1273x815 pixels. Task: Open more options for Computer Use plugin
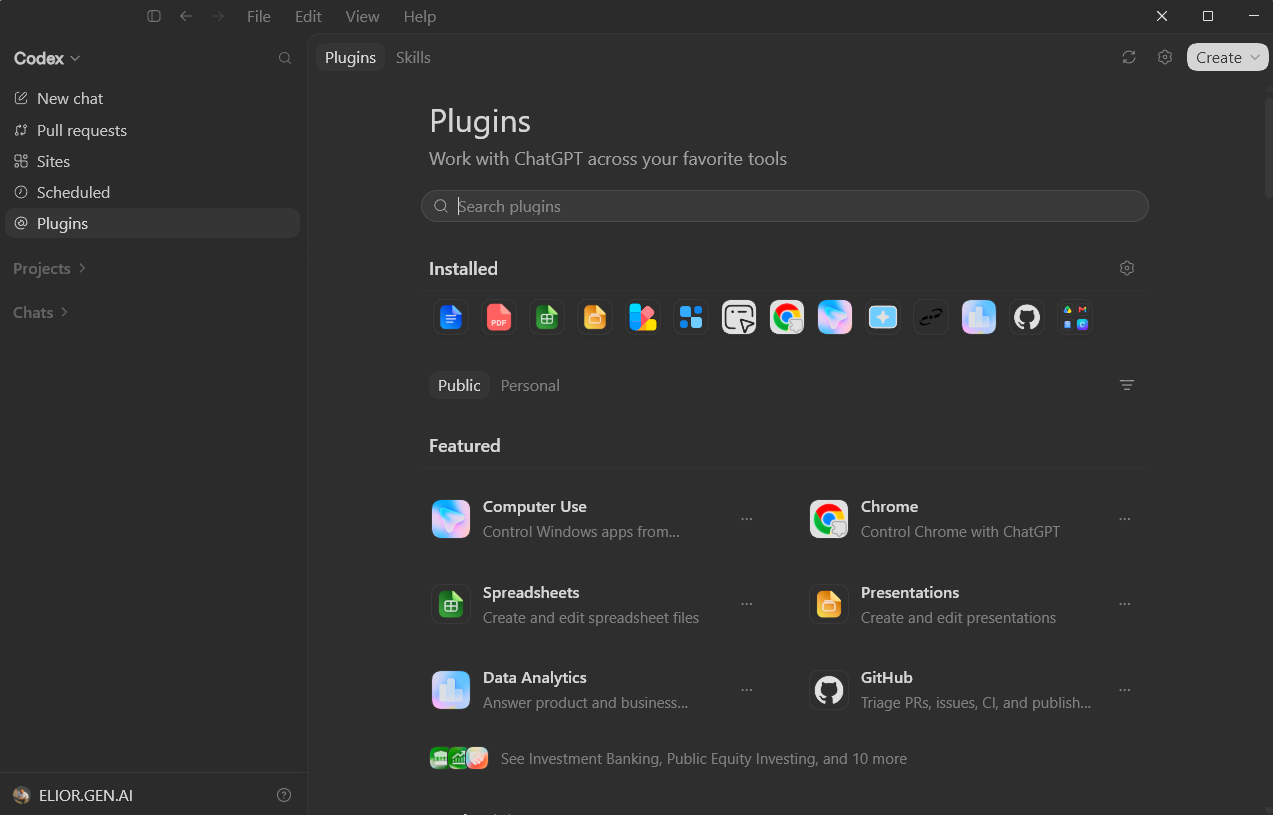pyautogui.click(x=747, y=519)
